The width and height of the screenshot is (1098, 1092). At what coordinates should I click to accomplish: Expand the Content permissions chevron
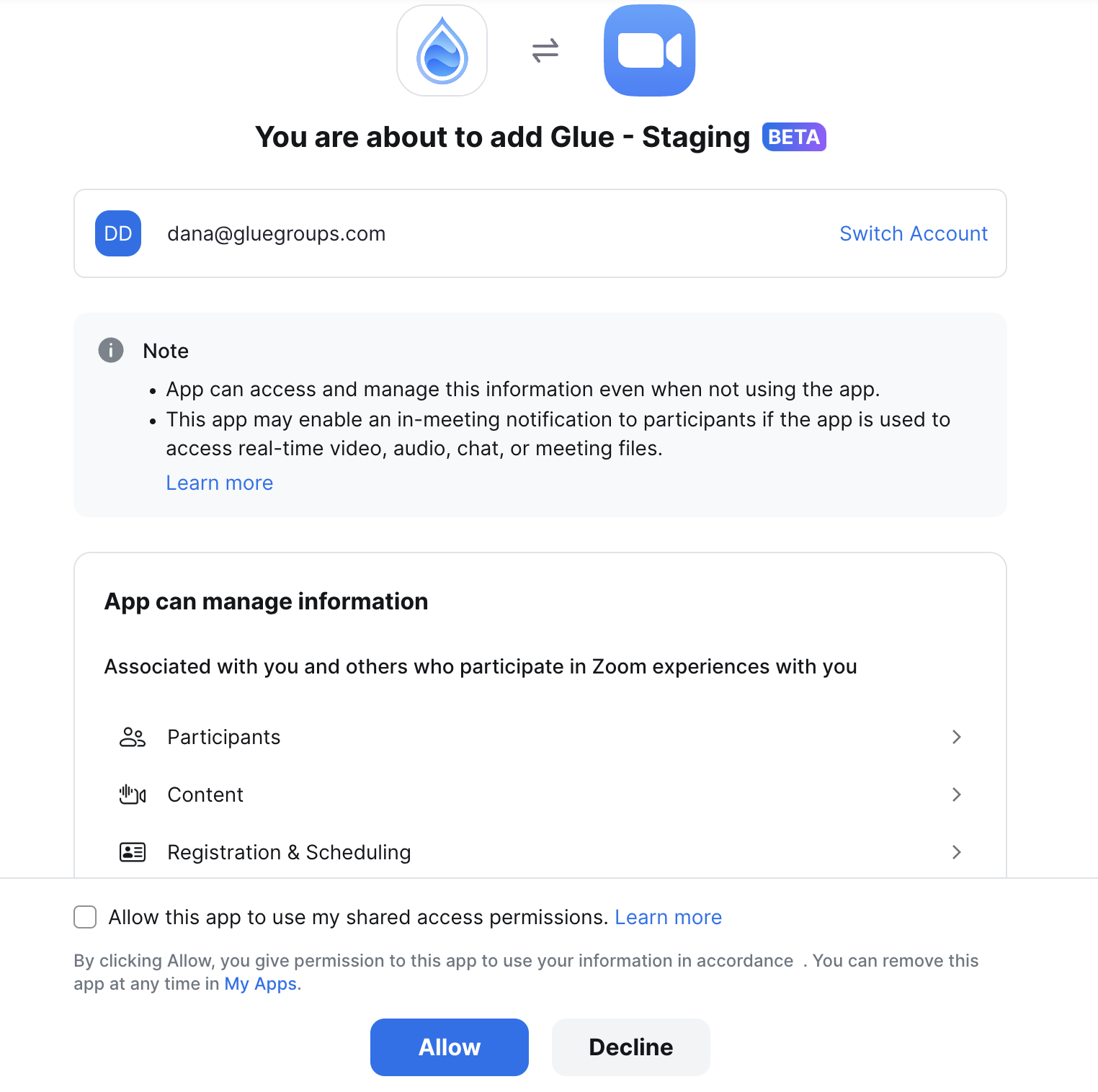click(x=957, y=795)
